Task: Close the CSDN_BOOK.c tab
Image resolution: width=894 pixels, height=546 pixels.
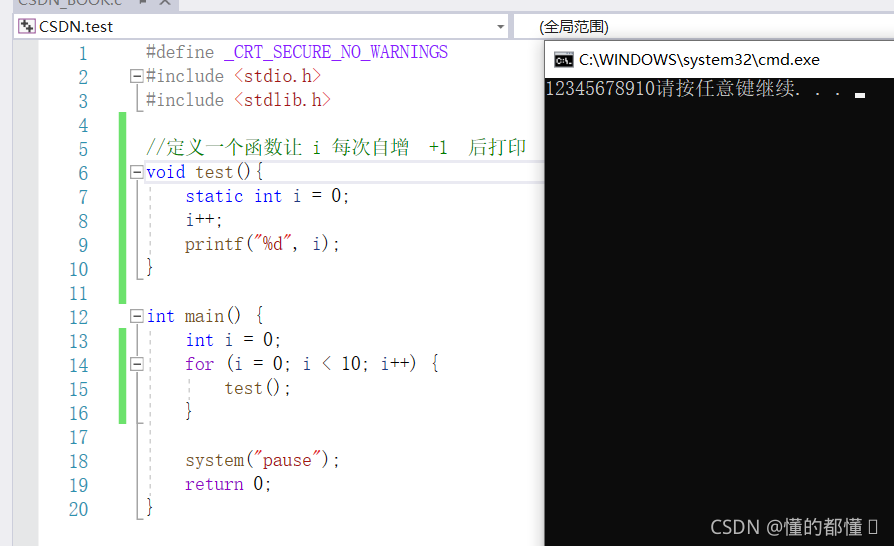Action: (x=165, y=3)
